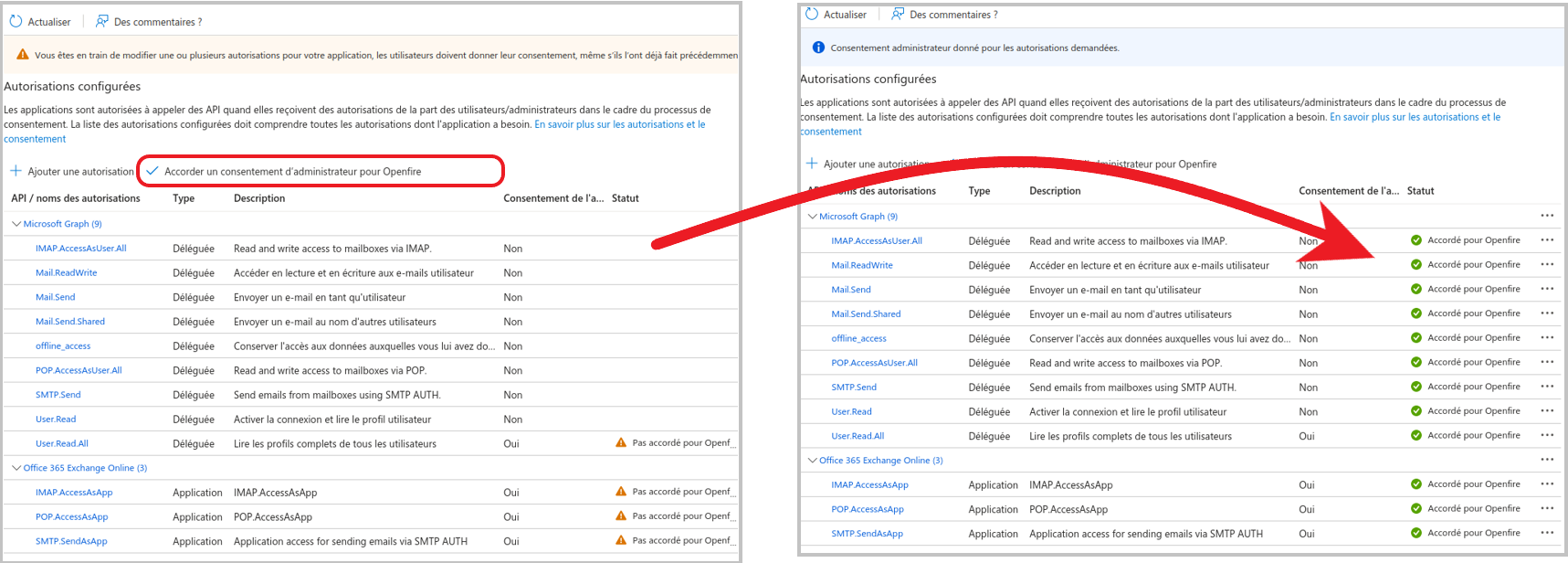This screenshot has width=1568, height=563.
Task: Click Consentement de l'a... header right panel
Action: 1349,191
